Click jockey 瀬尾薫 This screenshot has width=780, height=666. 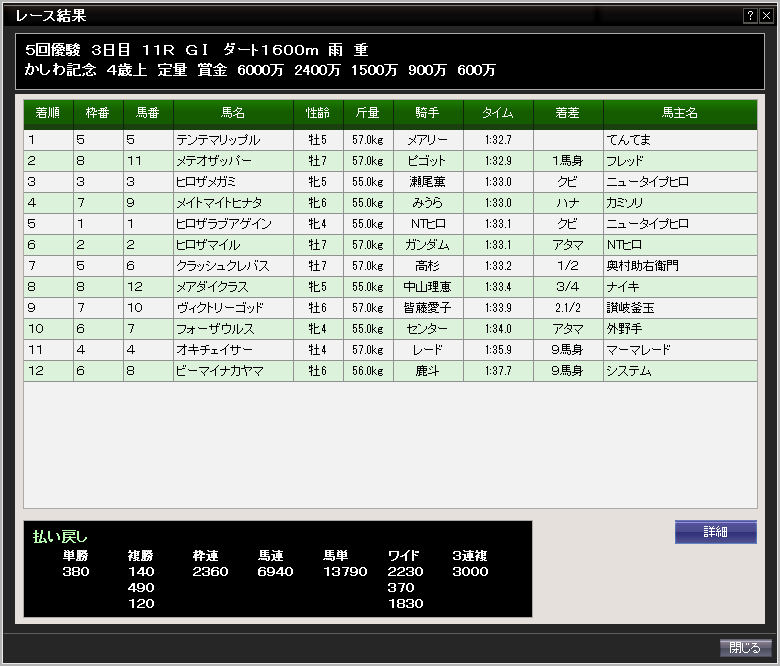(x=427, y=182)
